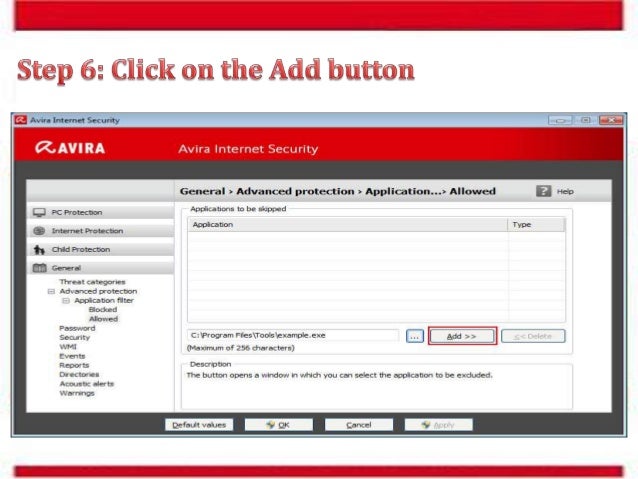
Task: Close the Avira Internet Security window
Action: 611,120
